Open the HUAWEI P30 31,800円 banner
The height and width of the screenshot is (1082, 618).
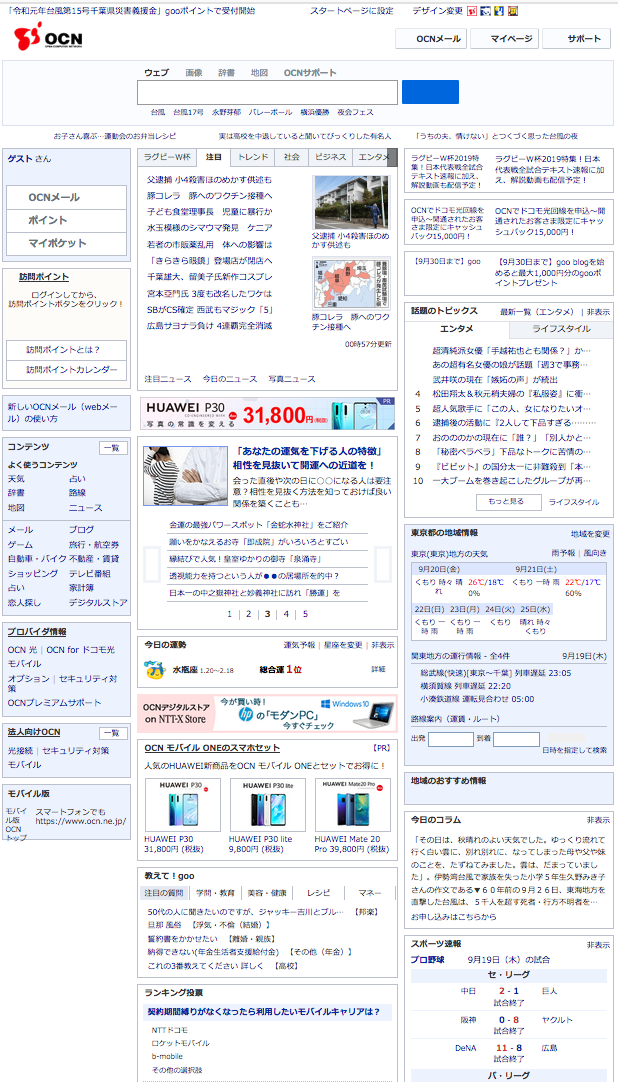coord(268,413)
